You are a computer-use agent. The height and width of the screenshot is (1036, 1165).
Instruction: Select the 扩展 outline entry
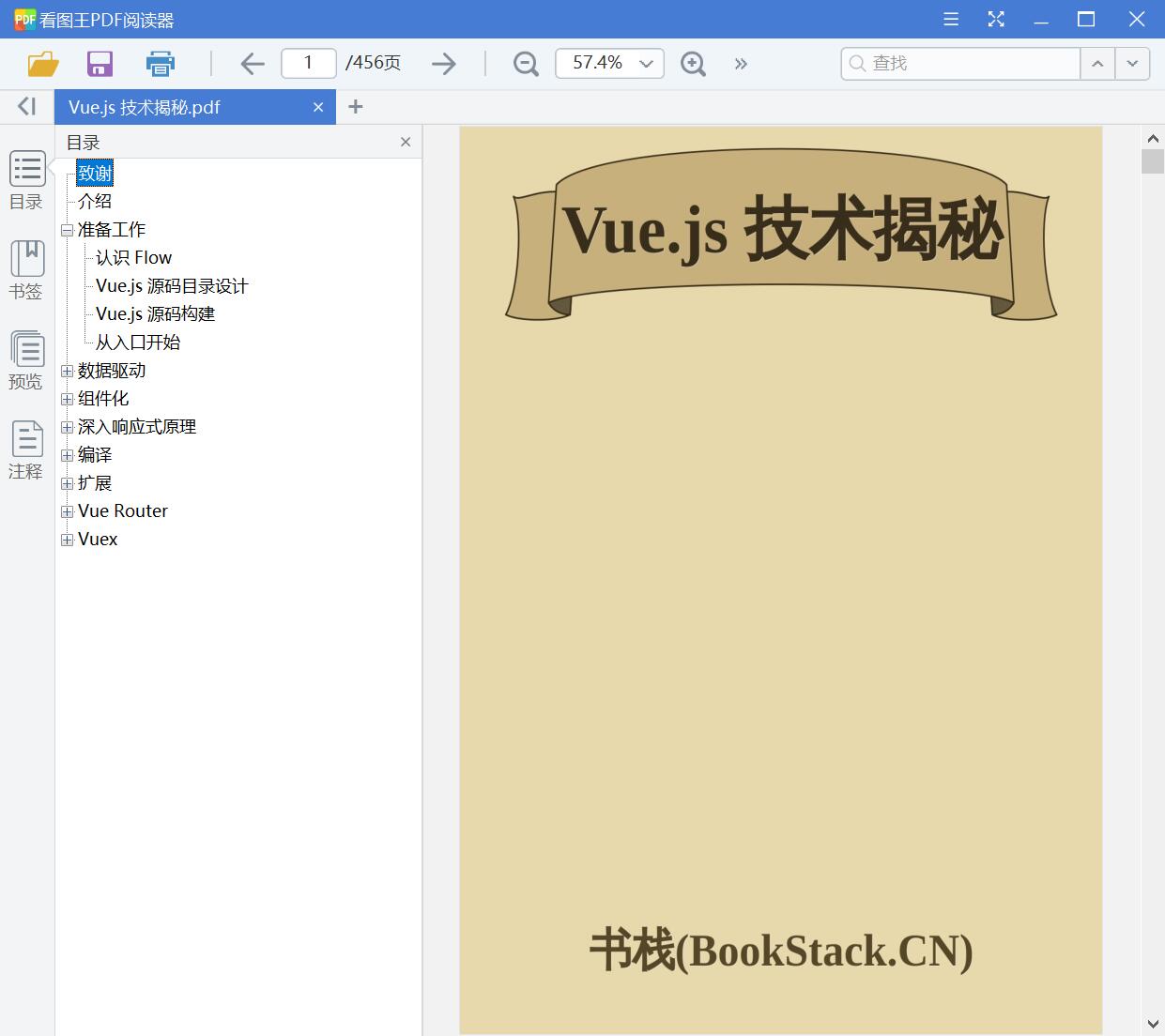(95, 482)
